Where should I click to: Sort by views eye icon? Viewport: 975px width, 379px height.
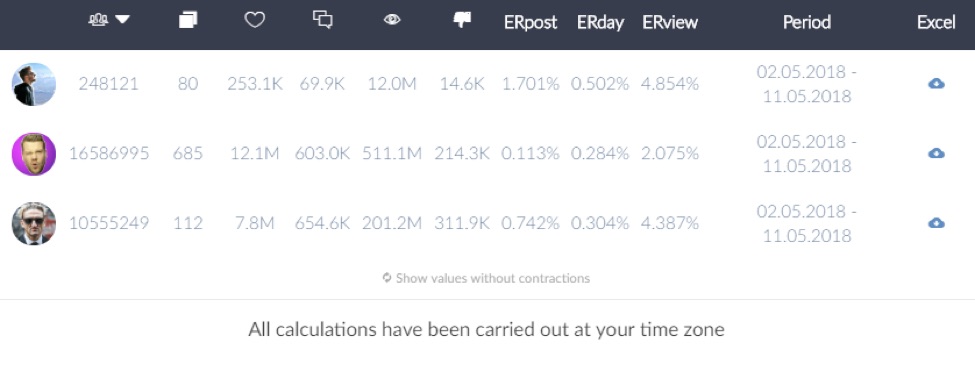(392, 21)
